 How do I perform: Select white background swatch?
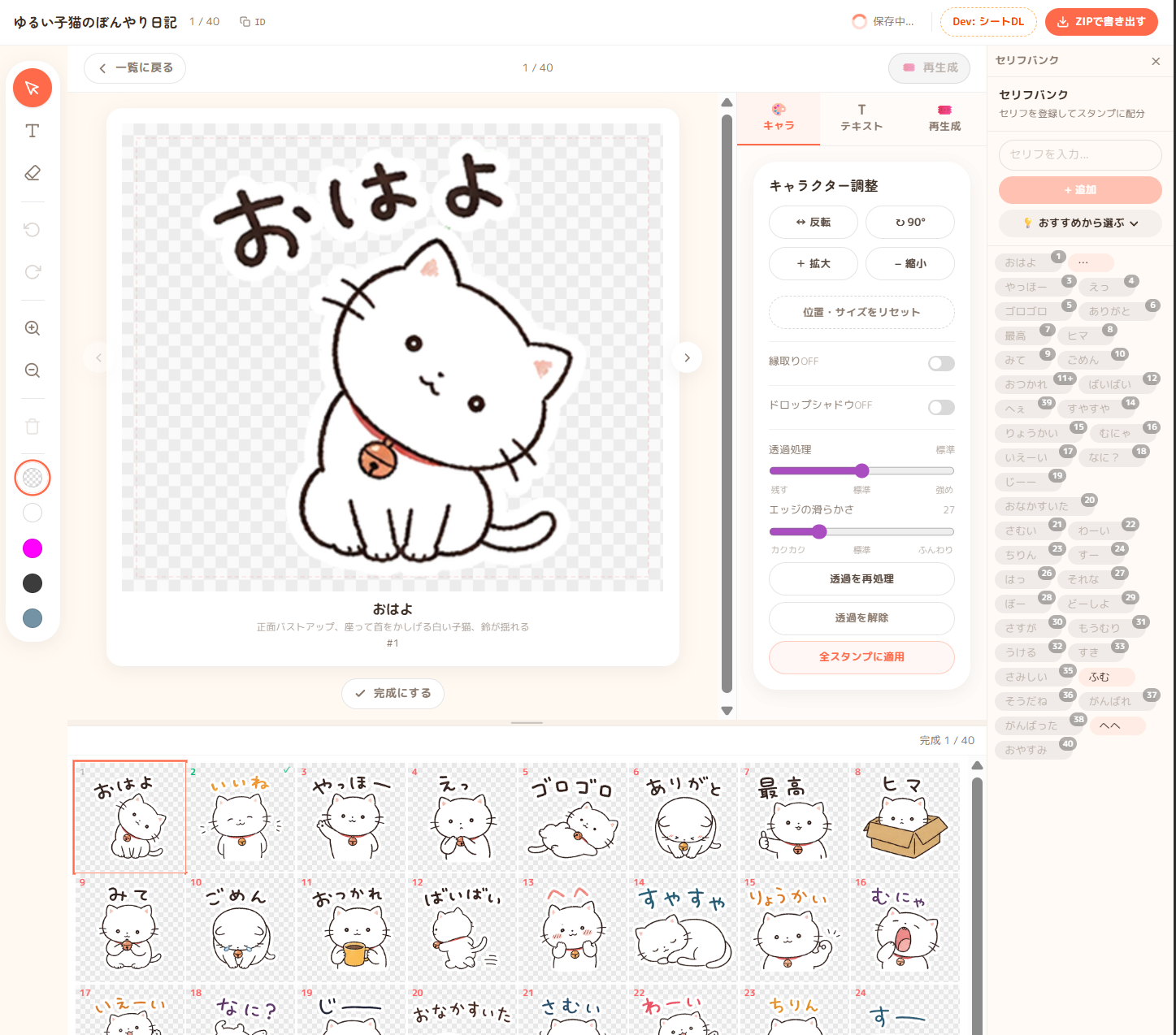(x=33, y=513)
